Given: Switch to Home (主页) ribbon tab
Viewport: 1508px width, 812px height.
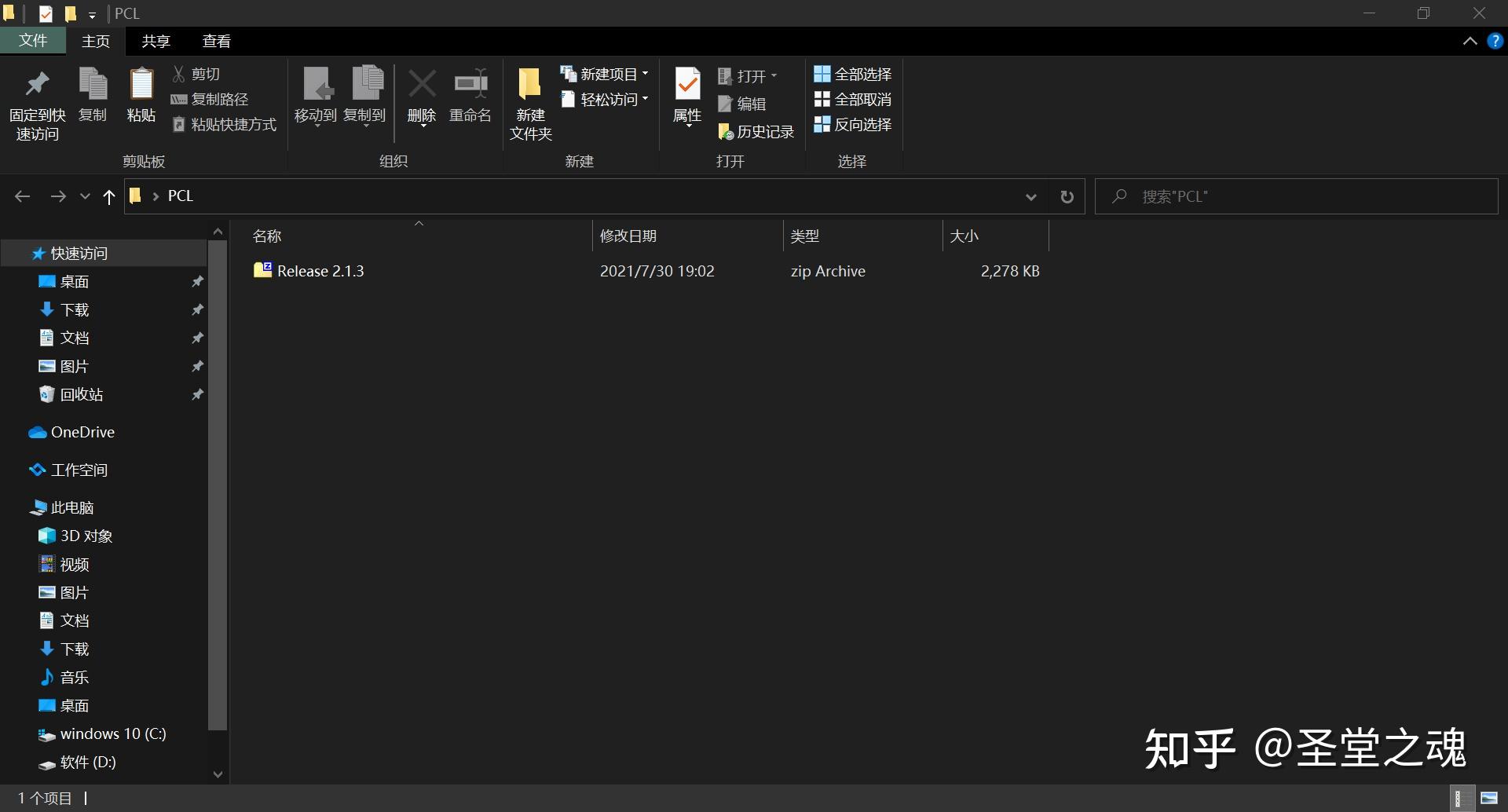Looking at the screenshot, I should click(x=96, y=41).
